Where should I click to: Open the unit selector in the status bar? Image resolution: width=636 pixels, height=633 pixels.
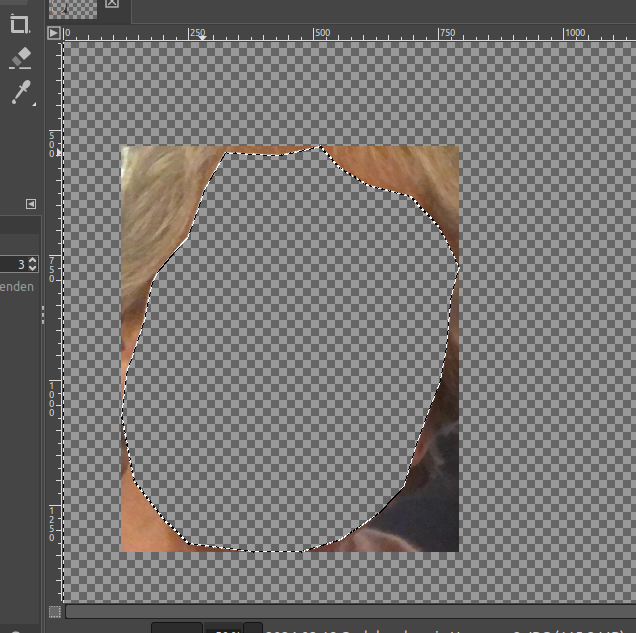(x=178, y=629)
